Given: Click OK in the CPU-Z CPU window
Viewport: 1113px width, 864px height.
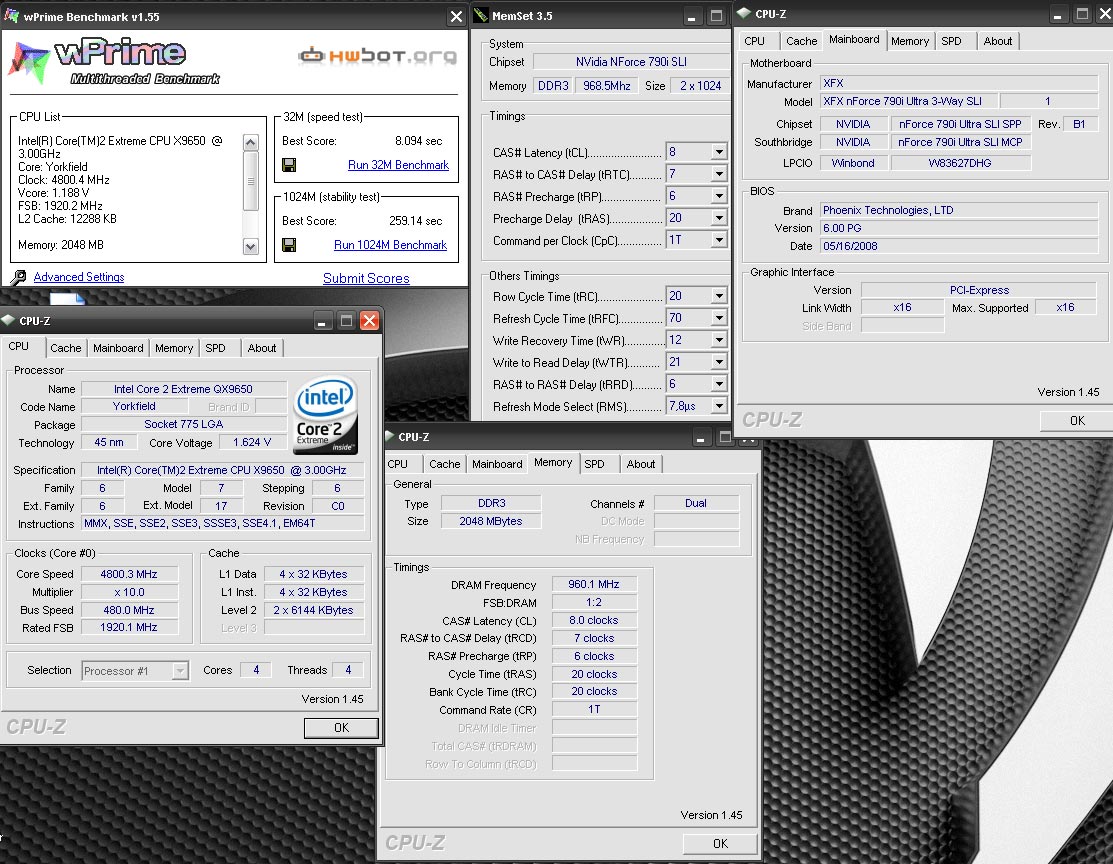Looking at the screenshot, I should 341,728.
